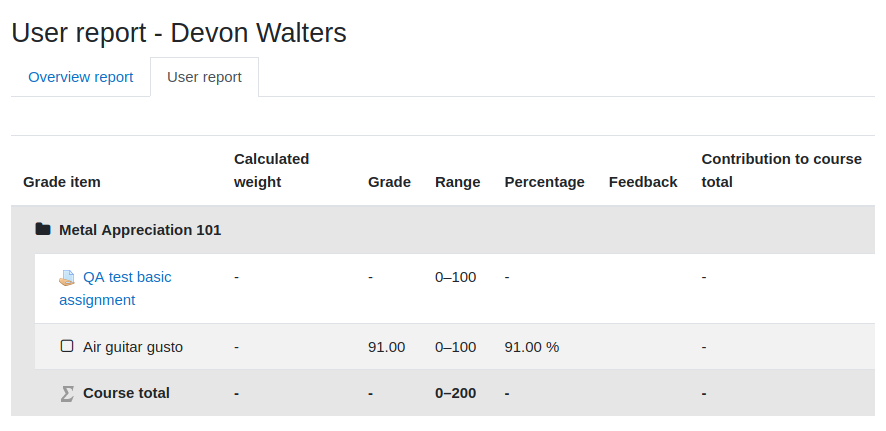Click the Feedback column header

point(643,182)
